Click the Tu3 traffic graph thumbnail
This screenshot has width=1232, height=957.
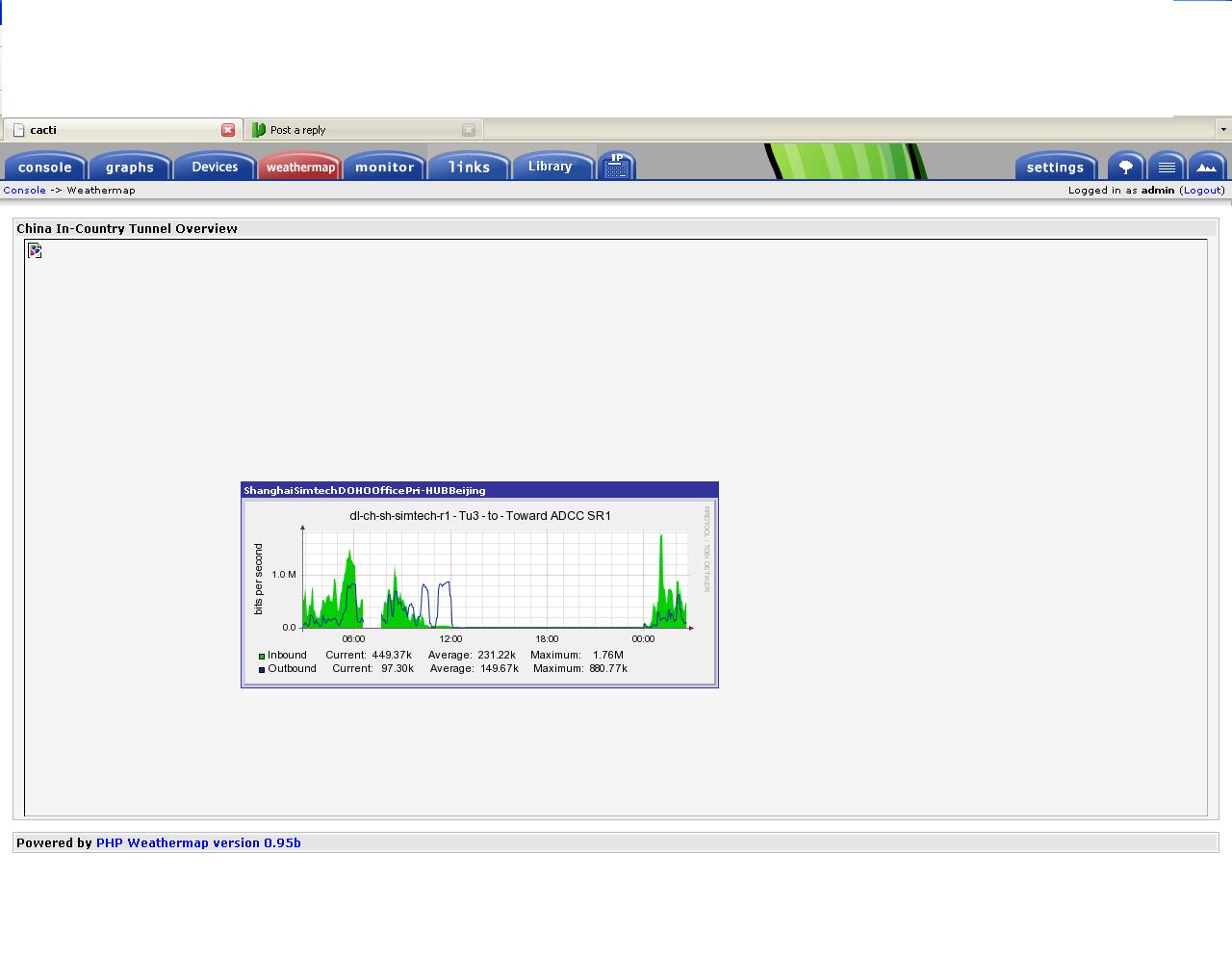pos(479,592)
